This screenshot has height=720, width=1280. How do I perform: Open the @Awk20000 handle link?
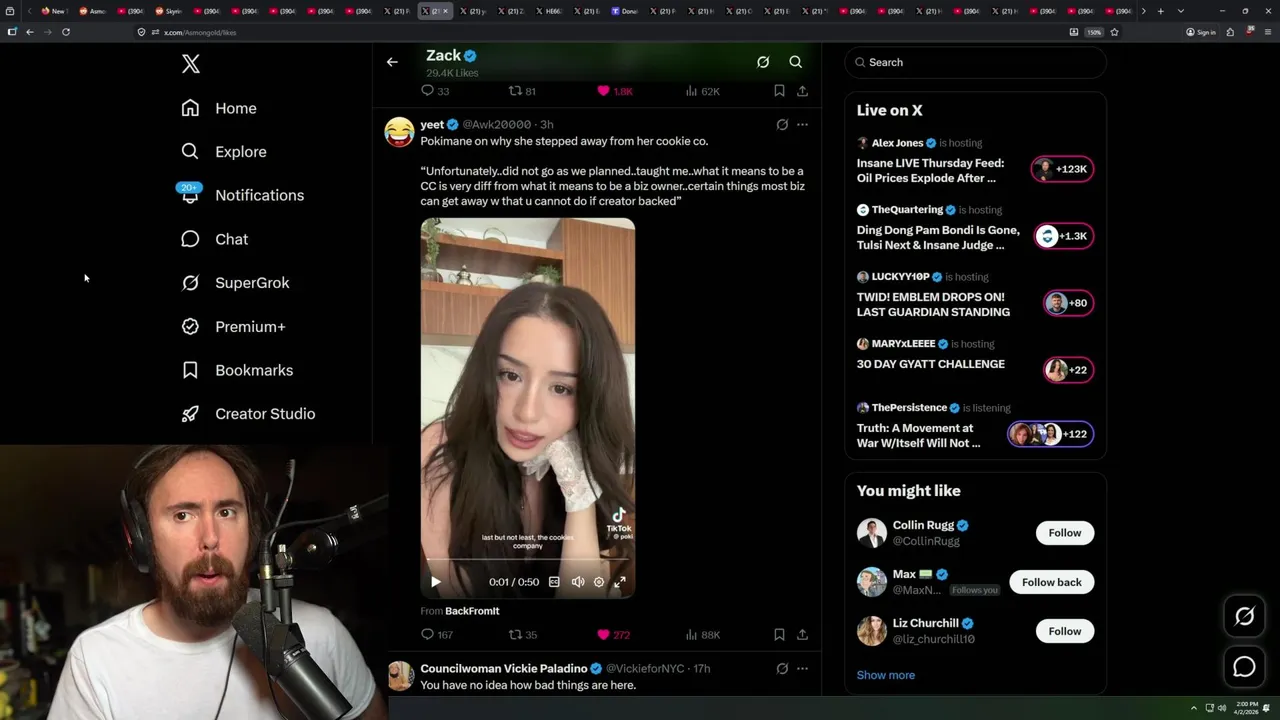tap(496, 125)
